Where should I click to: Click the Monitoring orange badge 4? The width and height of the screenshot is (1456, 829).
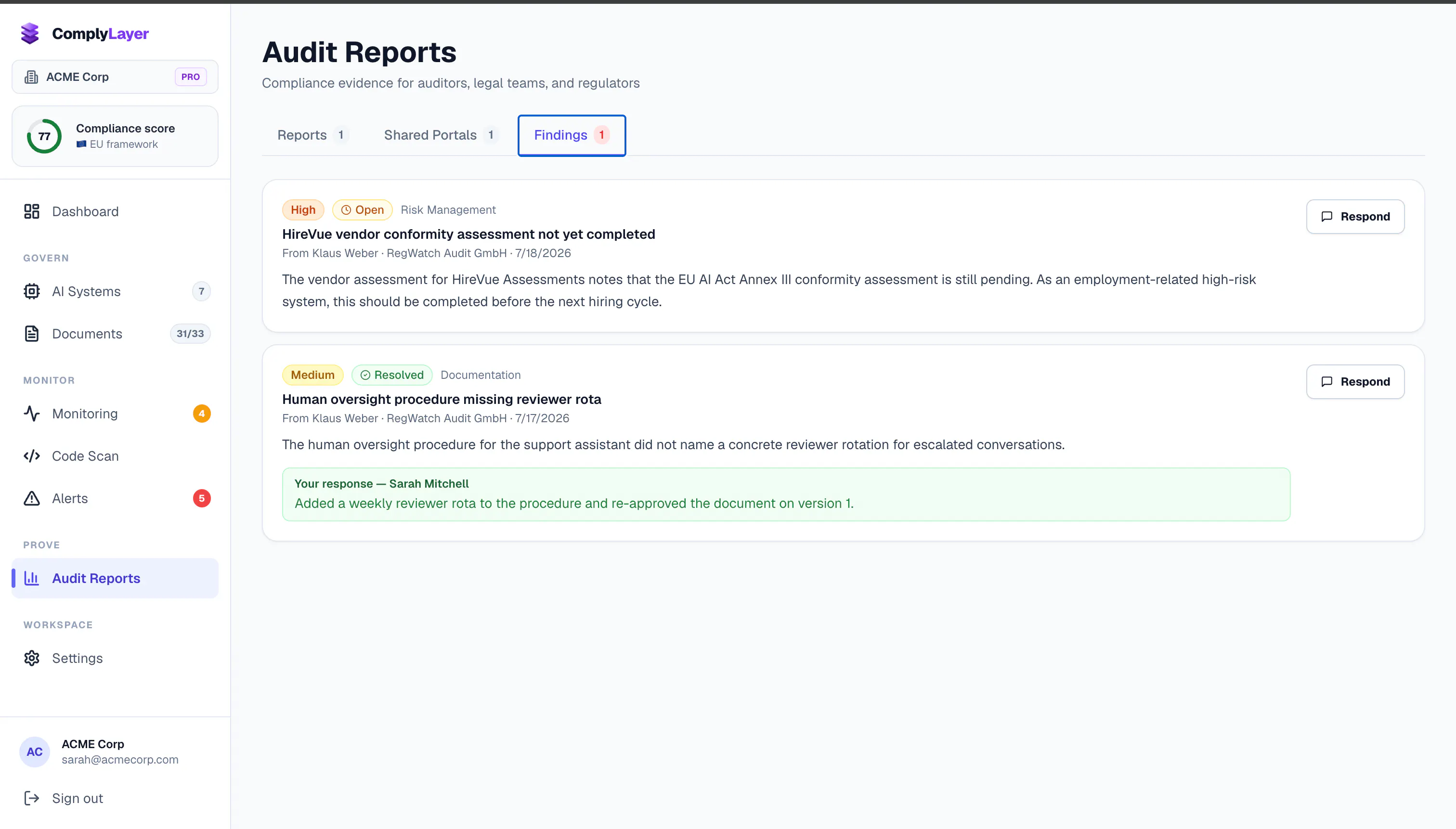(202, 414)
